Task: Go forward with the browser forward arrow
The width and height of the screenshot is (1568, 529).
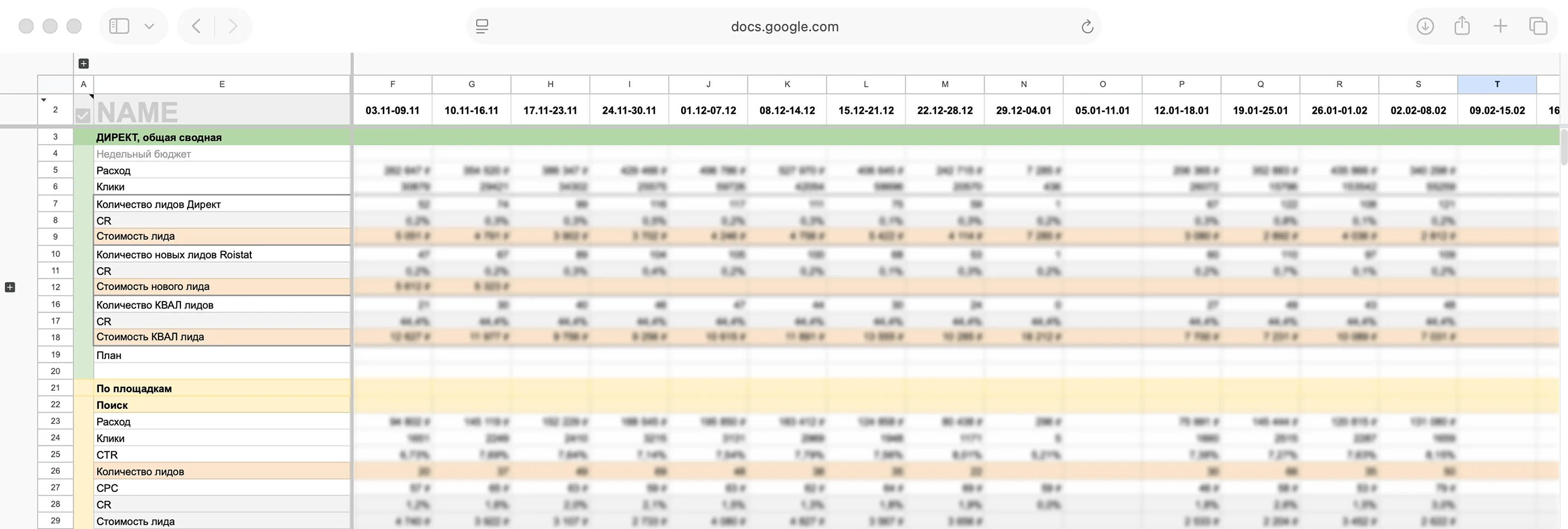Action: (x=232, y=26)
